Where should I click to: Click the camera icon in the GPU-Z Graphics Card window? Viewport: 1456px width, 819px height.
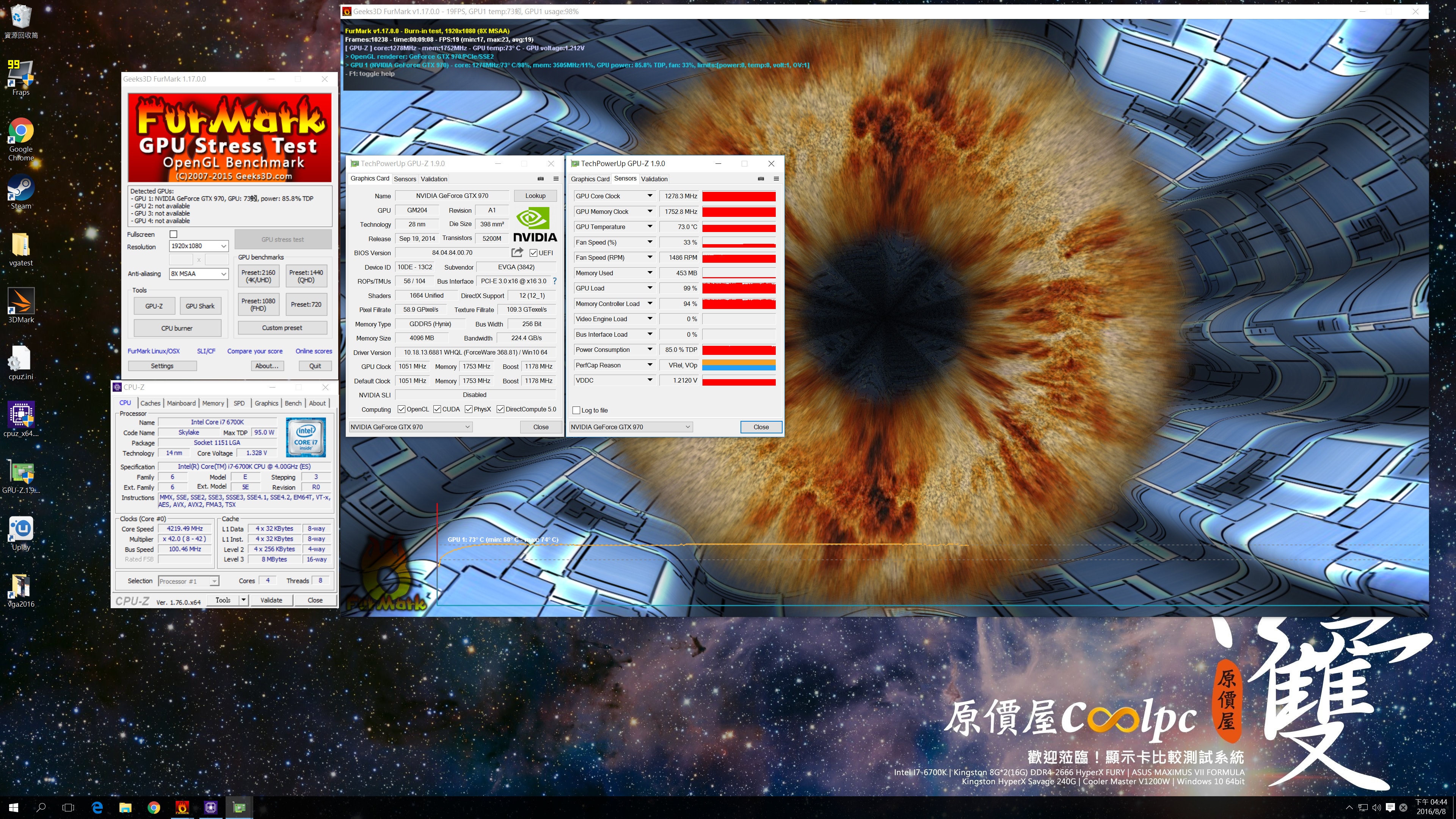(x=540, y=179)
